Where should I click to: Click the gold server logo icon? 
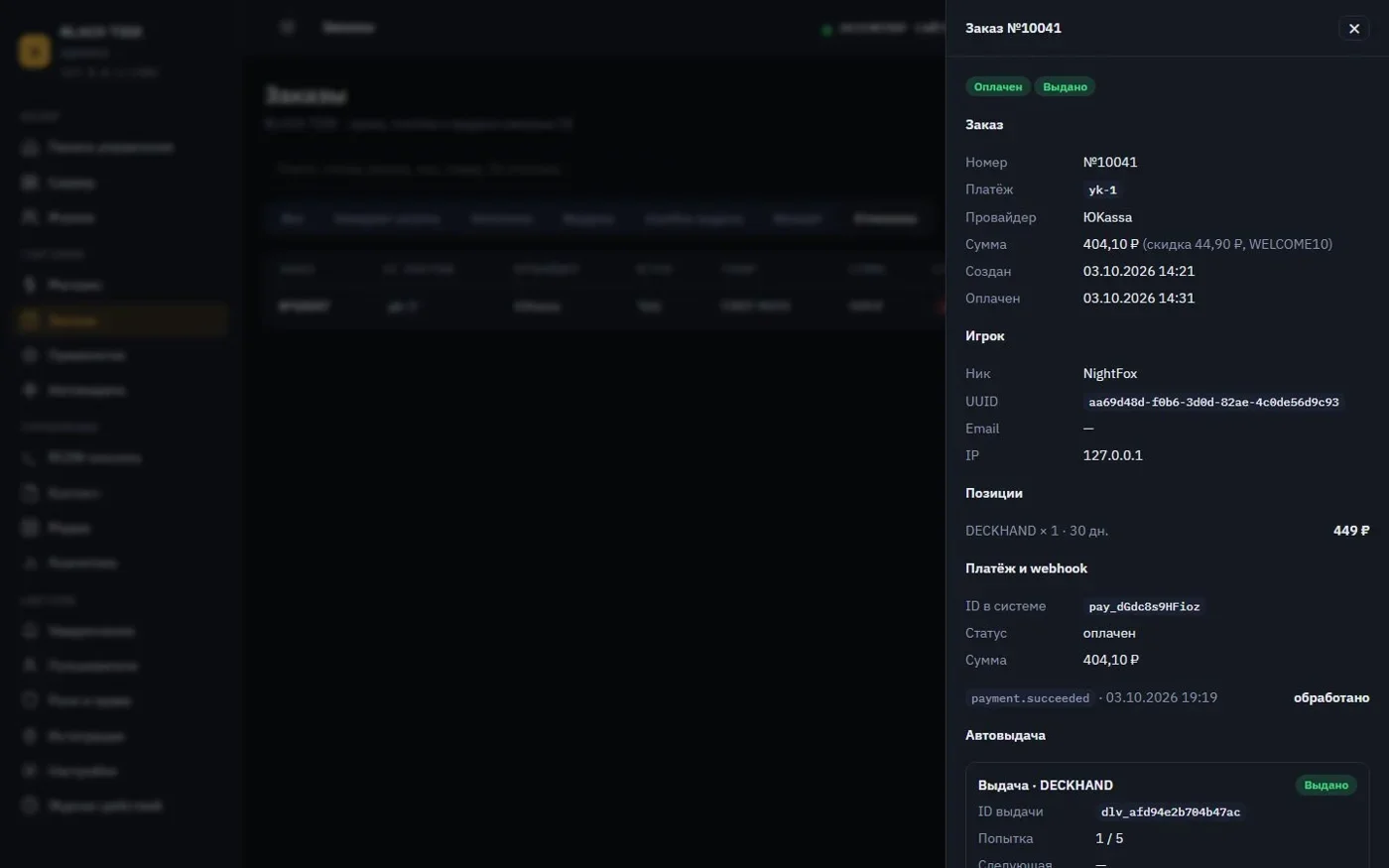pos(34,51)
